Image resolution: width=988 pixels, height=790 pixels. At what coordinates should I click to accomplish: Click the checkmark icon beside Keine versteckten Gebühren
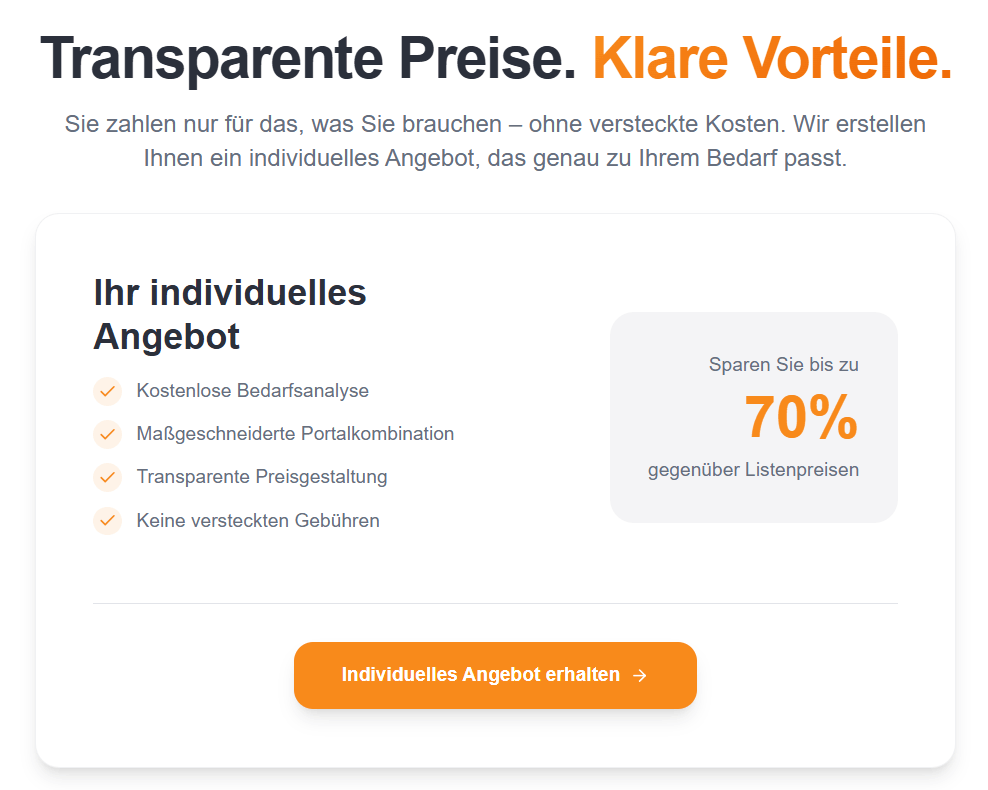107,520
